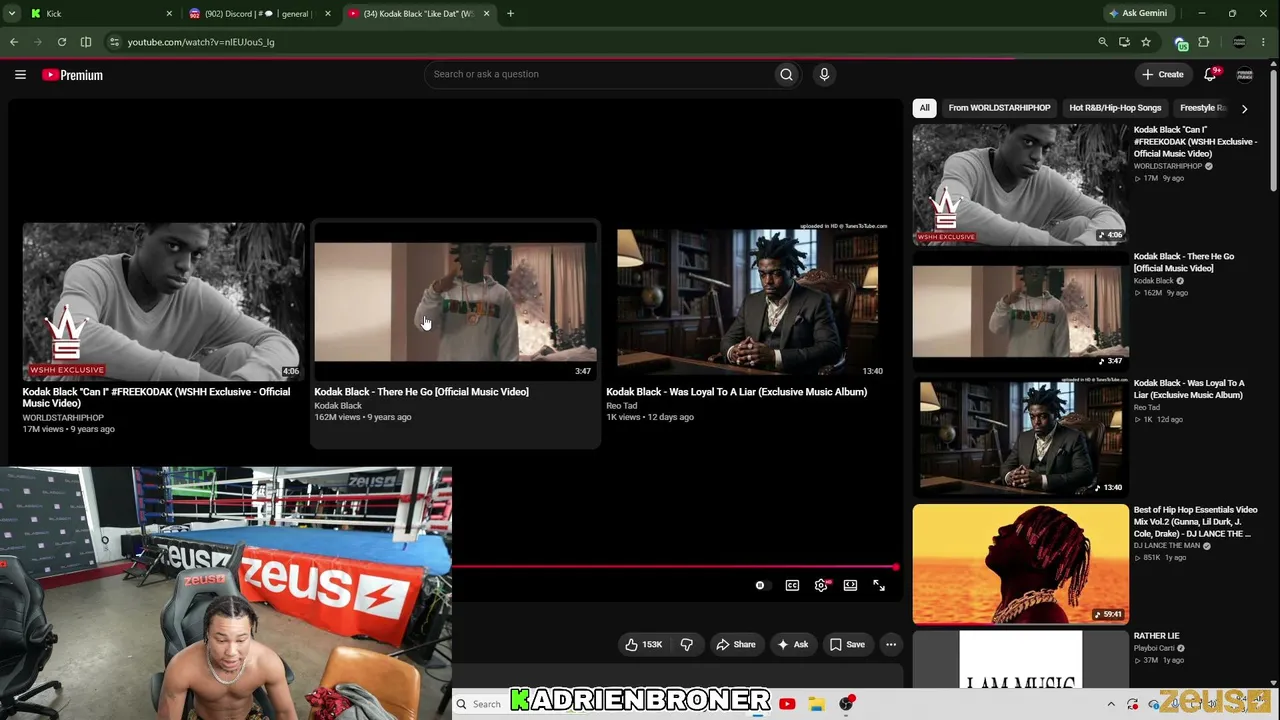Screen dimensions: 1280x720
Task: Bookmark this page with the star icon
Action: pos(1146,42)
